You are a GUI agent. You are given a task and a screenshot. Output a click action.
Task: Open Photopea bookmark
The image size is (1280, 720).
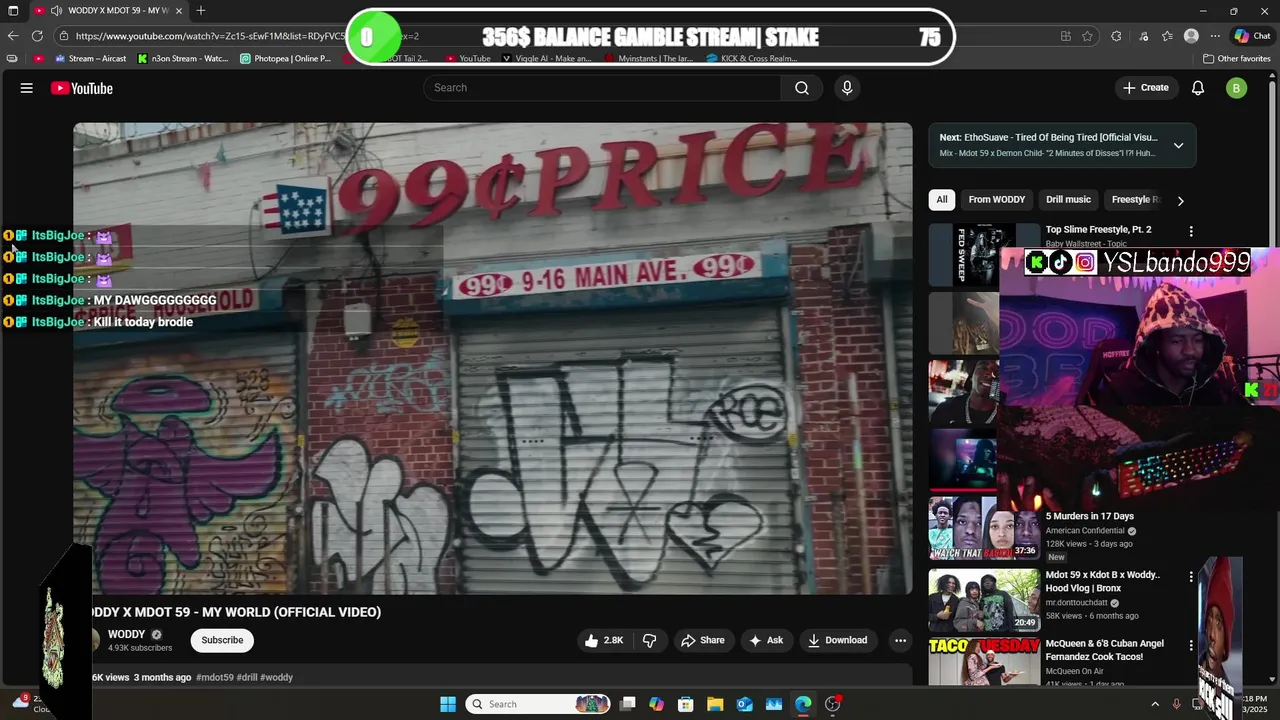coord(285,58)
